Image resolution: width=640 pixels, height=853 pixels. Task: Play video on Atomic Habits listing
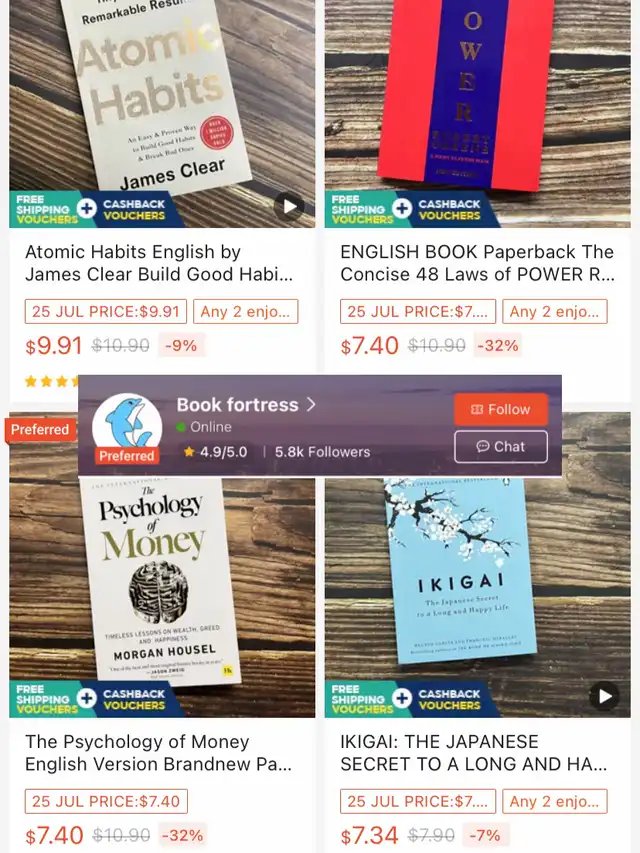pyautogui.click(x=289, y=206)
